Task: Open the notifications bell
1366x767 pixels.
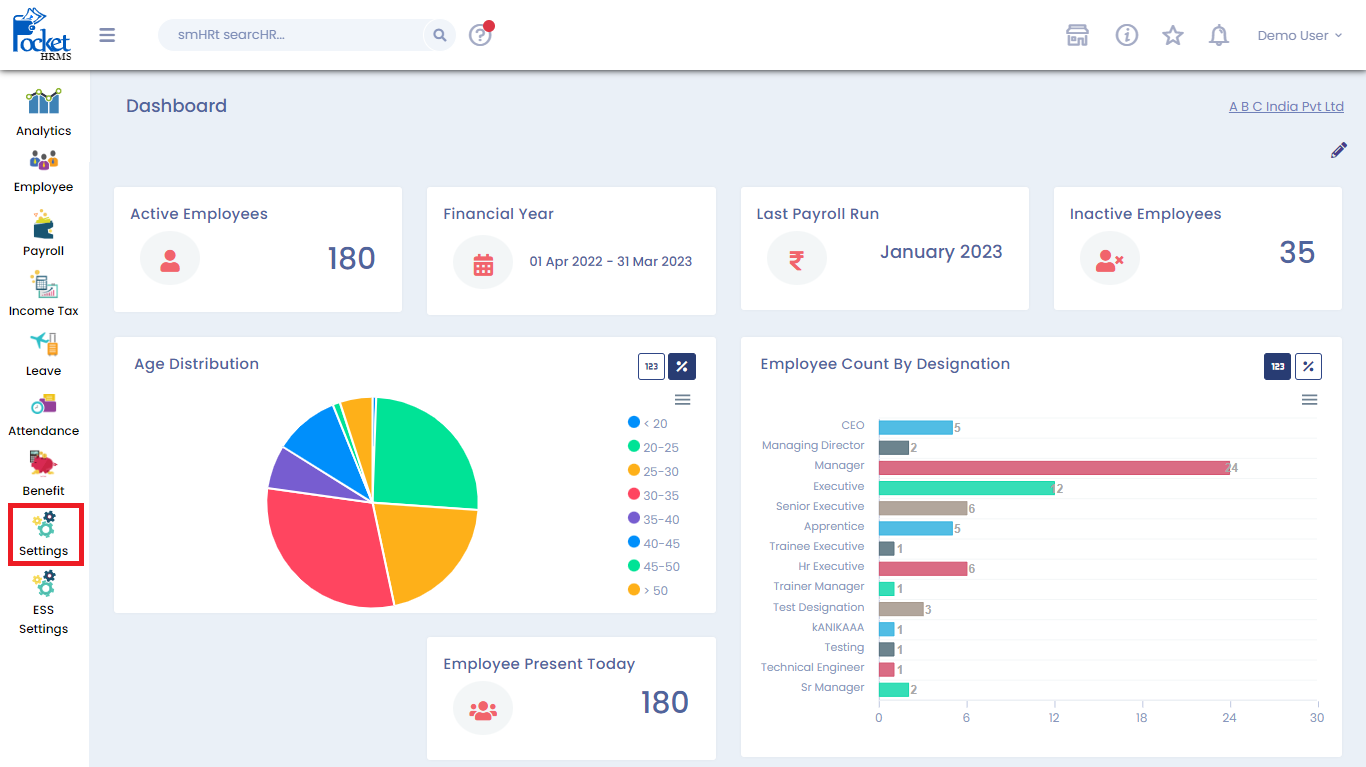Action: pos(1218,36)
